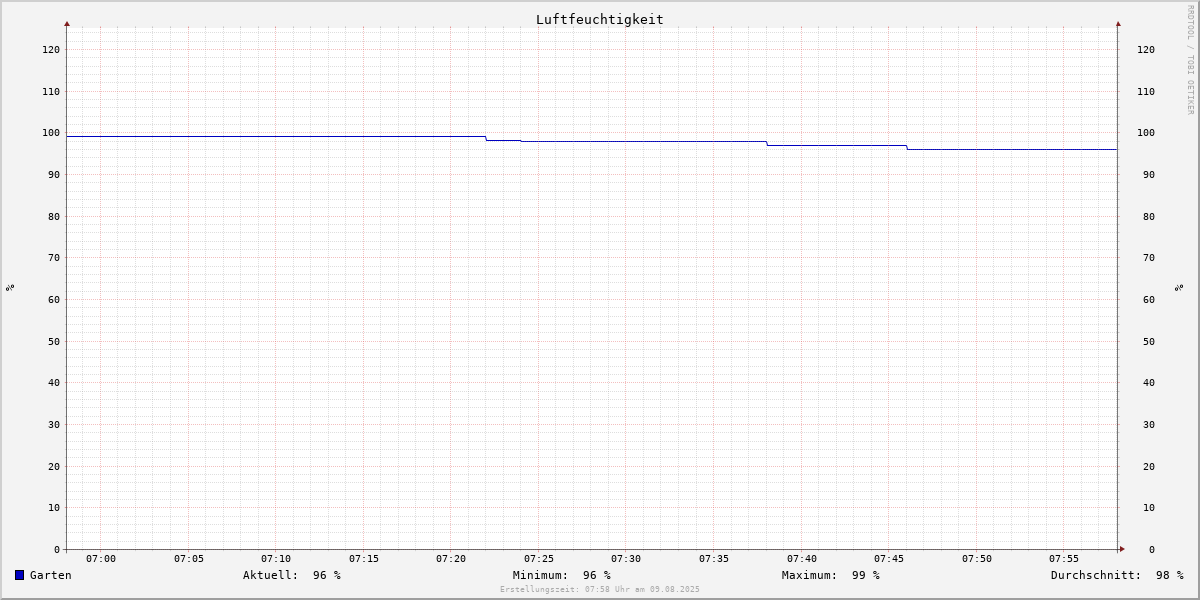Click the 07:20 time axis label
1200x600 pixels.
[451, 558]
